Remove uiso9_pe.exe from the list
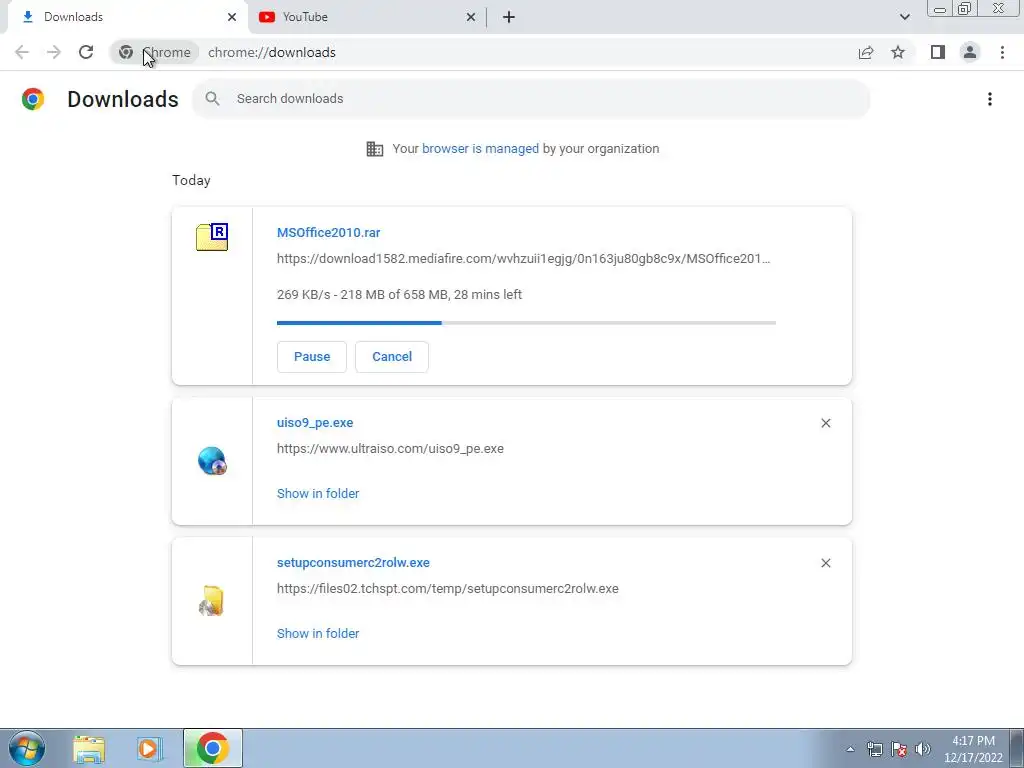This screenshot has height=768, width=1024. (825, 423)
